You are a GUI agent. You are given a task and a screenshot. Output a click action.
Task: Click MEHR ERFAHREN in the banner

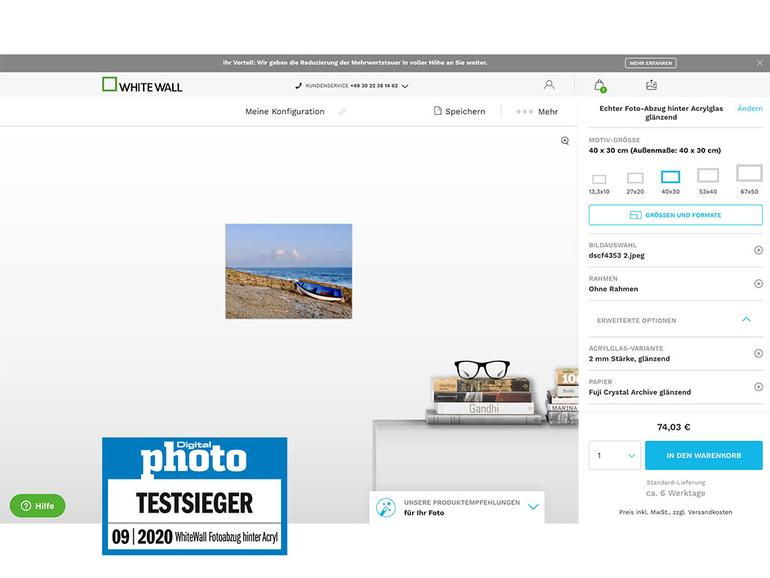pos(651,63)
